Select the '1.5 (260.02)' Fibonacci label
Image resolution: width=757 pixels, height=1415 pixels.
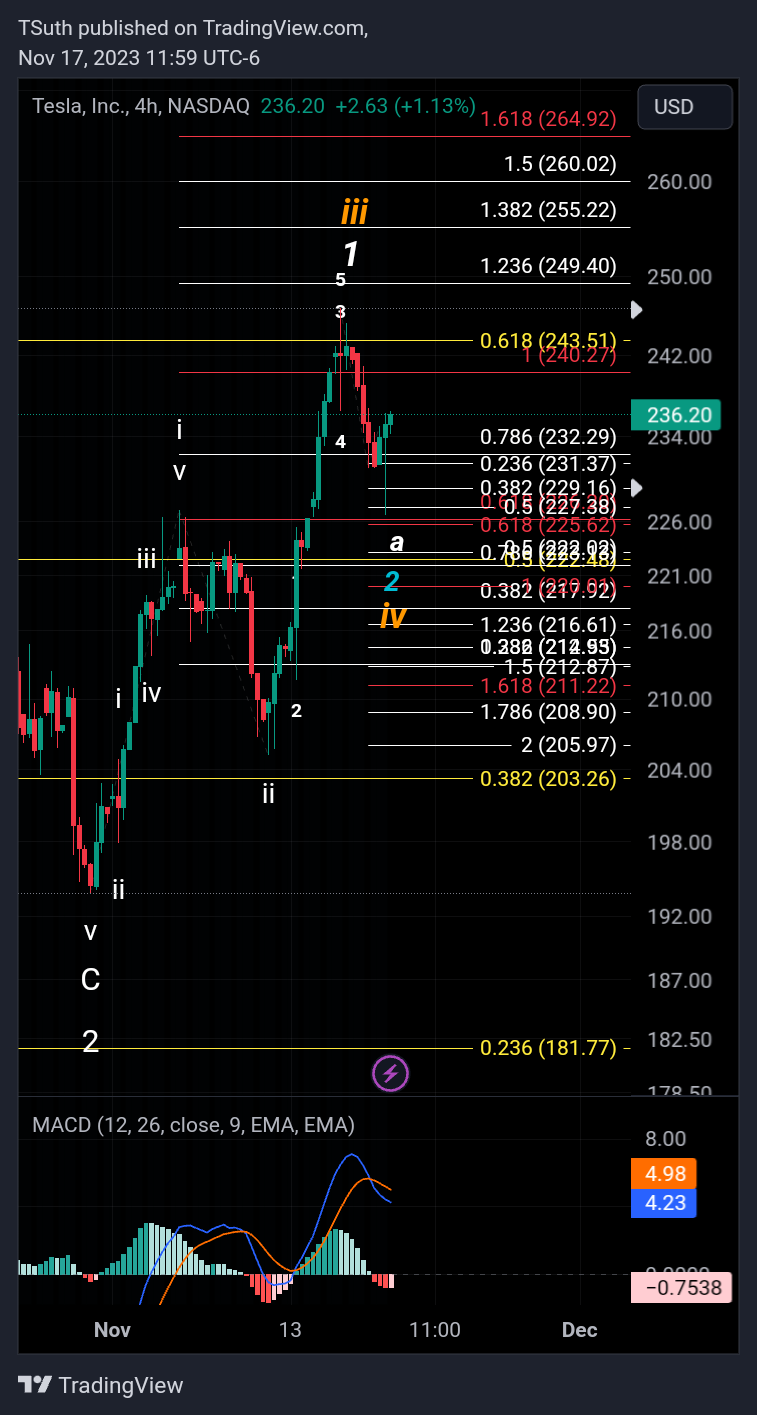coord(560,165)
